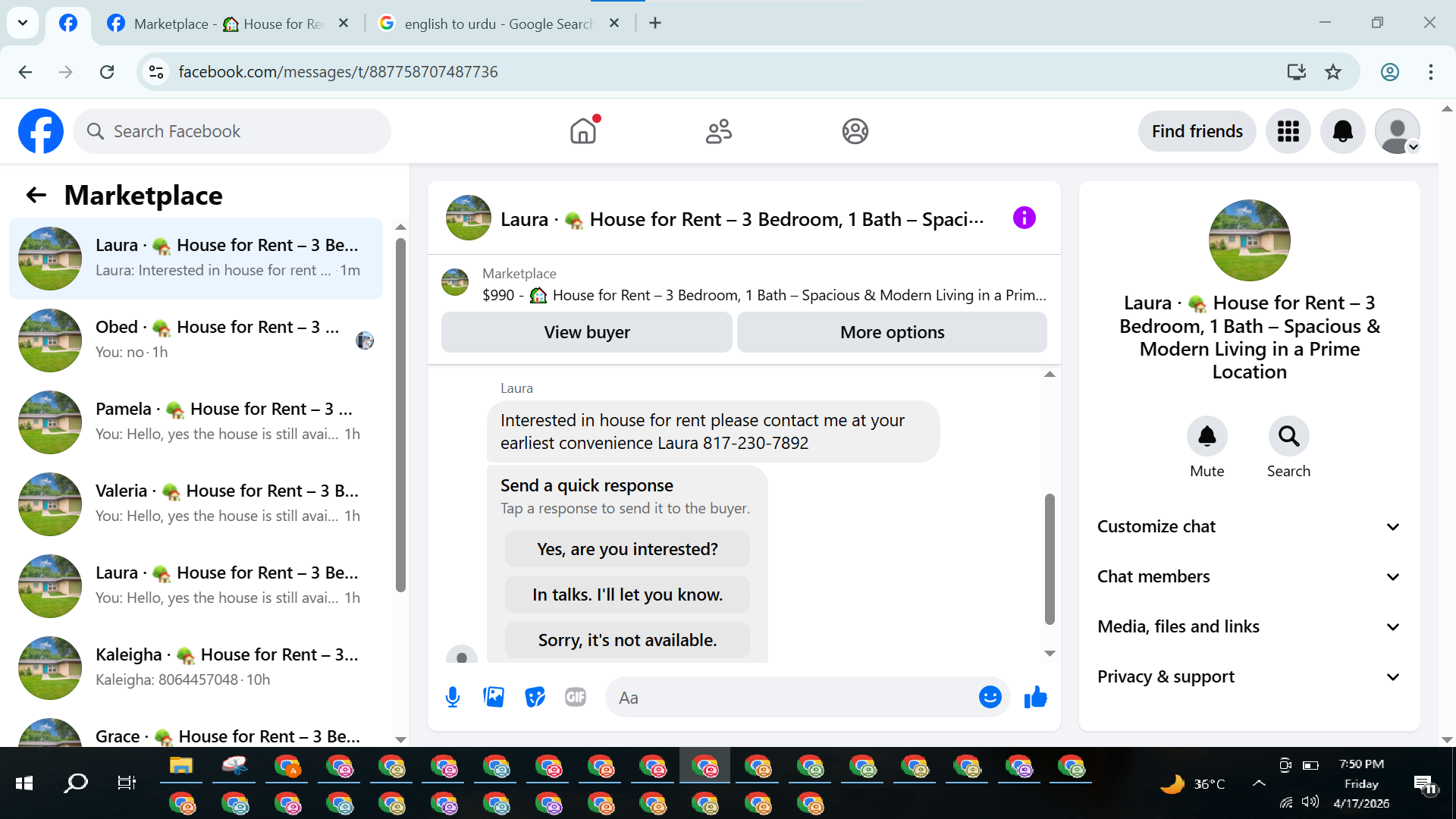Screen dimensions: 1456x819
Task: Expand Customize chat section
Action: [1248, 526]
